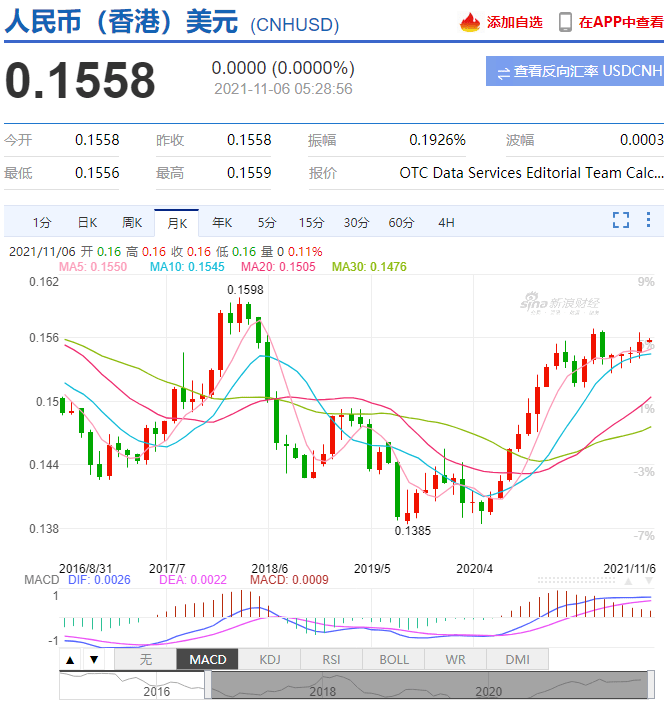Select the 4H chart interval
Image resolution: width=668 pixels, height=708 pixels.
pos(446,222)
